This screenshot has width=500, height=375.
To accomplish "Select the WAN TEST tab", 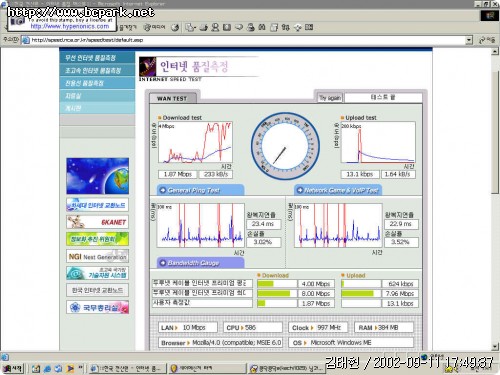I will click(172, 98).
